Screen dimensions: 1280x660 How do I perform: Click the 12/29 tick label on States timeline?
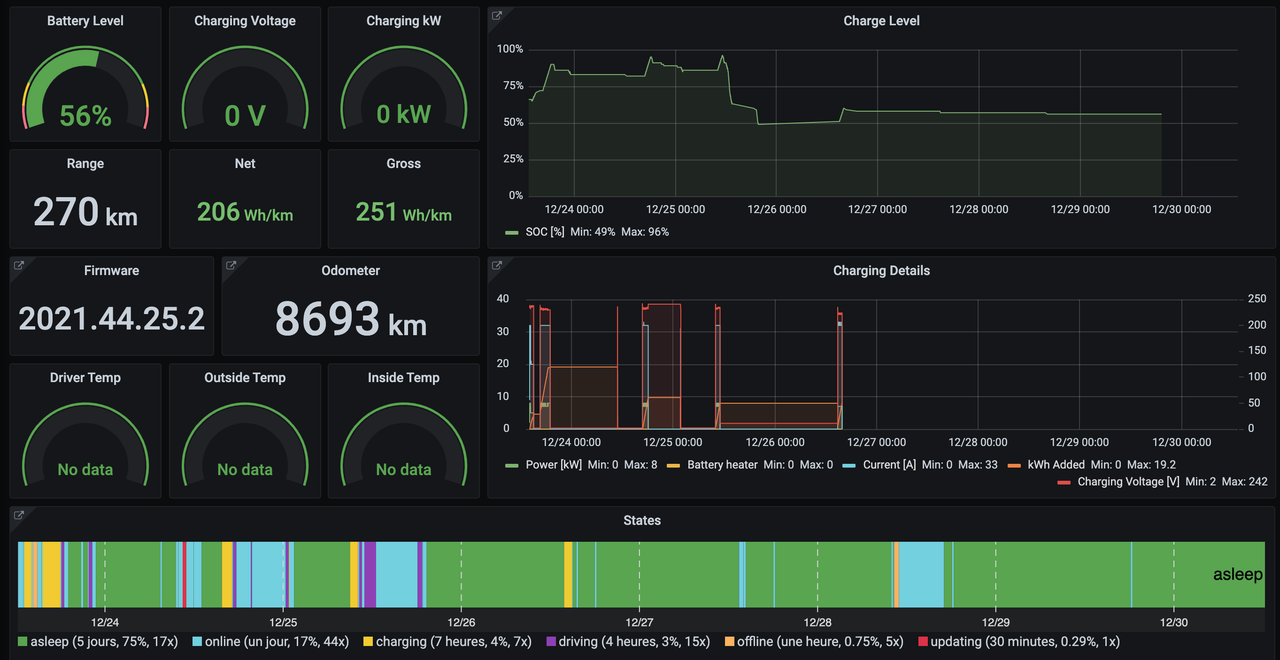[995, 622]
